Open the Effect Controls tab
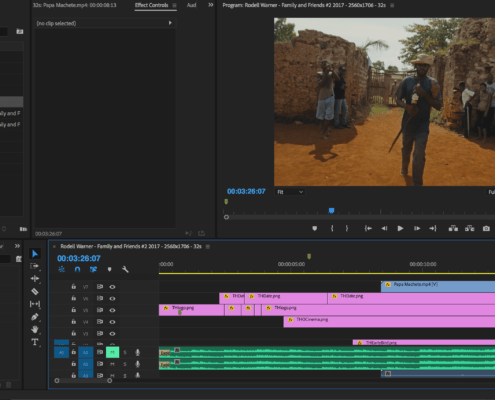This screenshot has width=495, height=400. [152, 5]
